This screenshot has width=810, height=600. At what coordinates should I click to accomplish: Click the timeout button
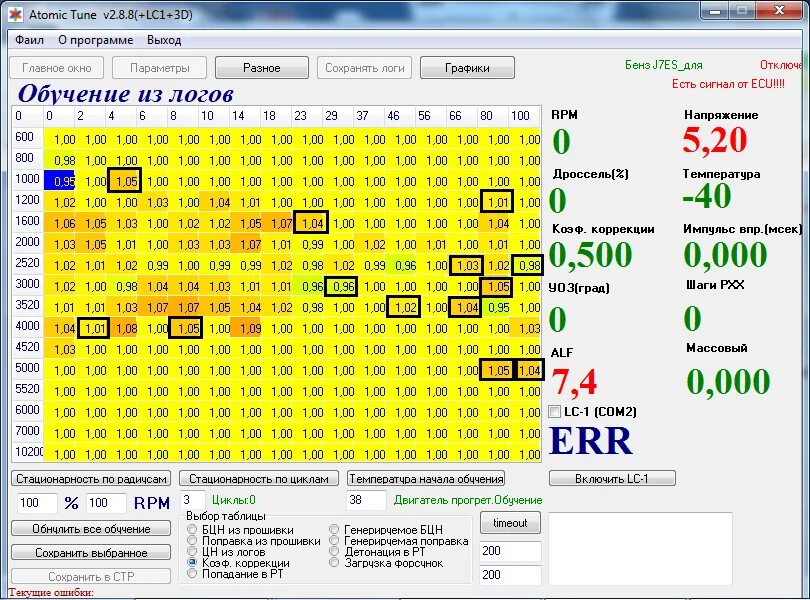[x=509, y=522]
